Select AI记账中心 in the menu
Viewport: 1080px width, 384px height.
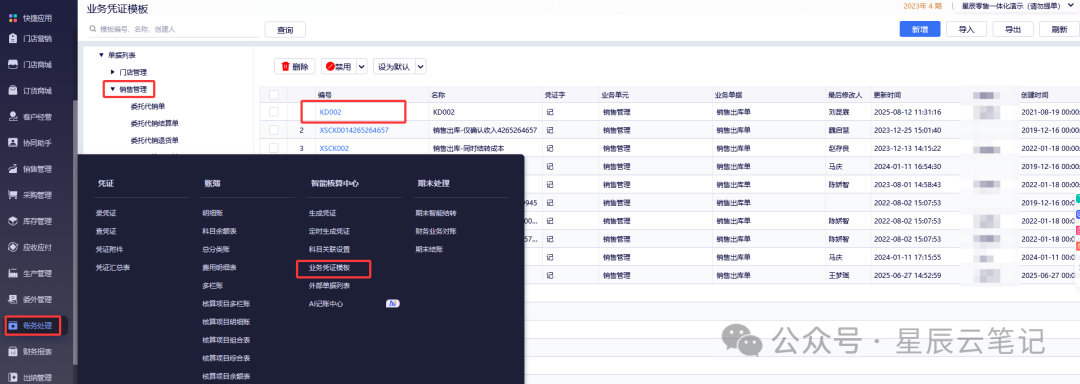326,303
